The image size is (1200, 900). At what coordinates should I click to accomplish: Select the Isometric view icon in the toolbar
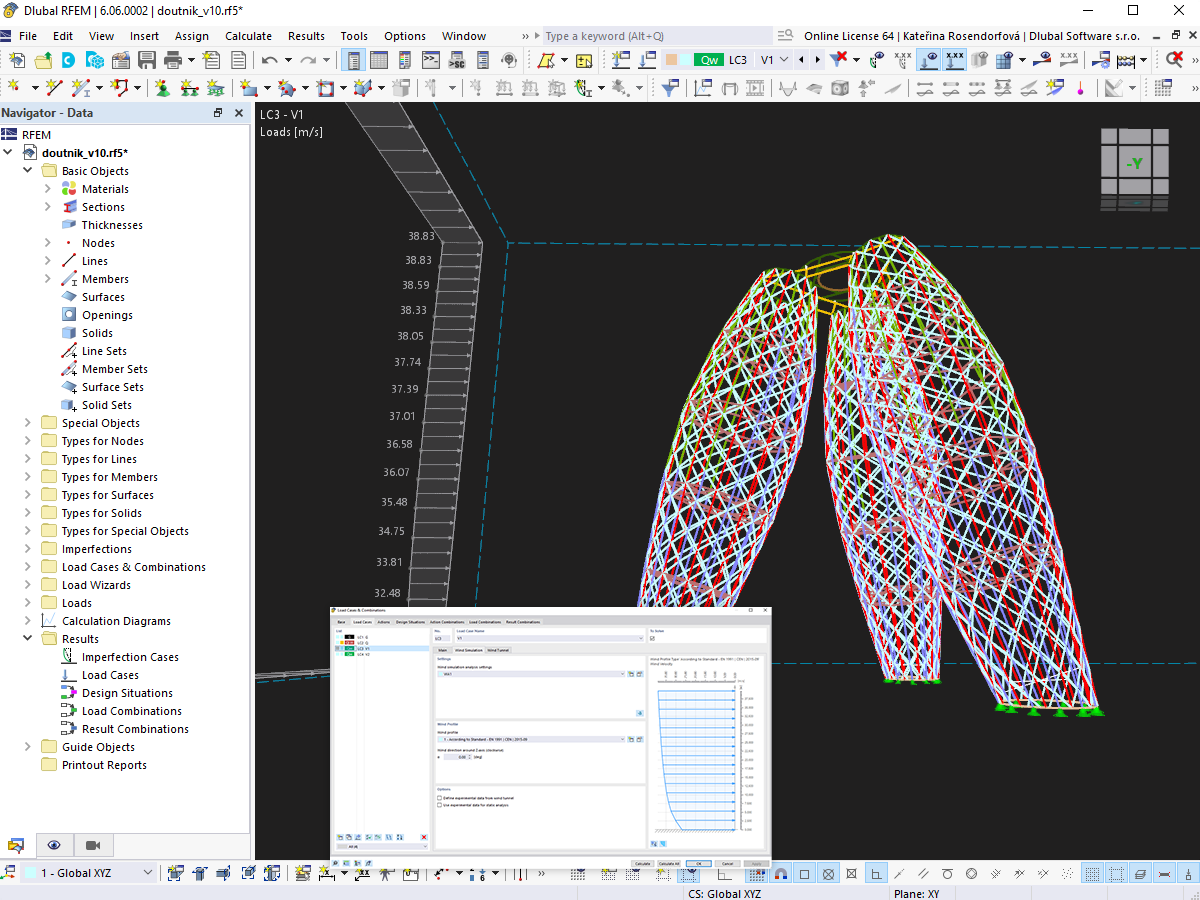(839, 88)
